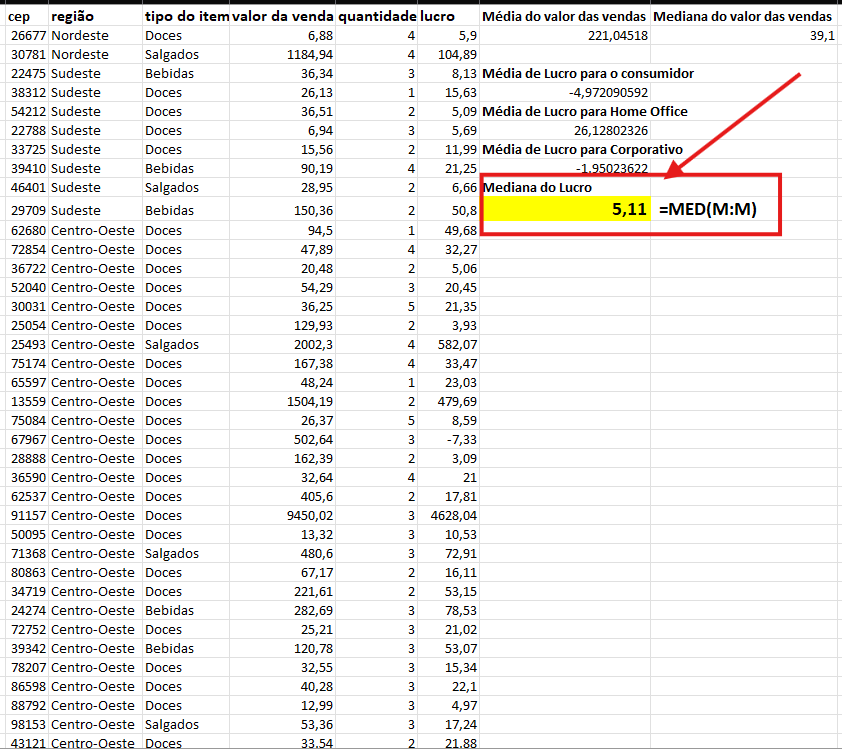Select the 'região' header cell
Image resolution: width=842 pixels, height=749 pixels.
[x=95, y=17]
